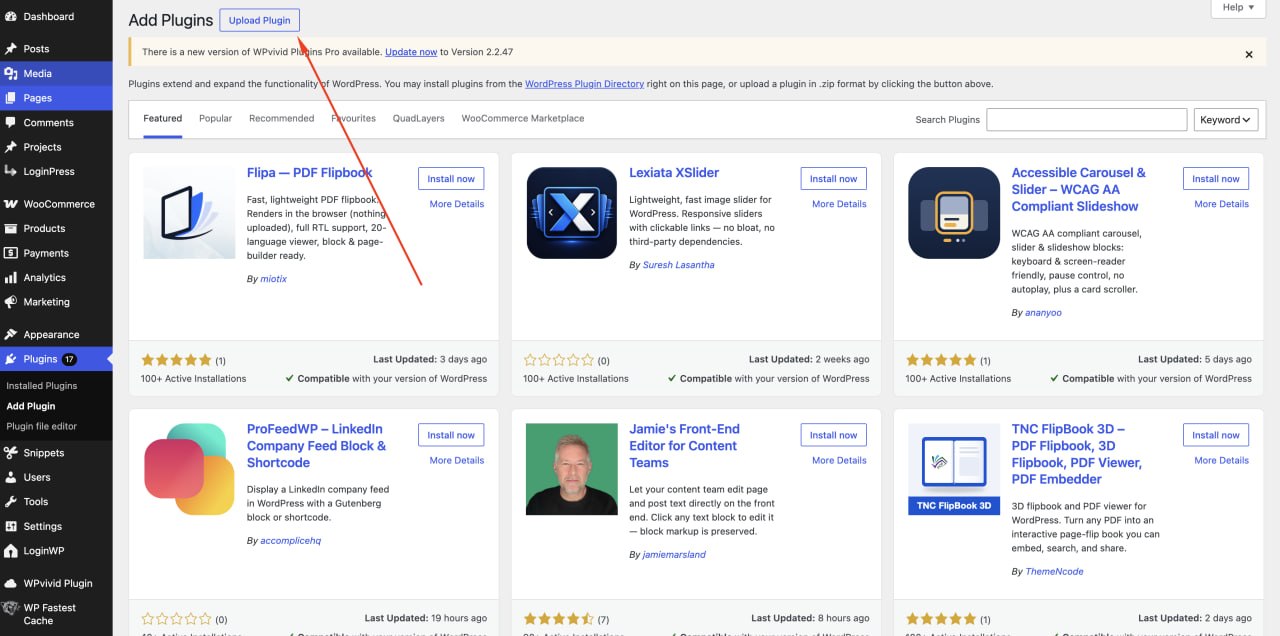The image size is (1280, 636).
Task: Open the Dashboard icon in sidebar
Action: click(11, 17)
